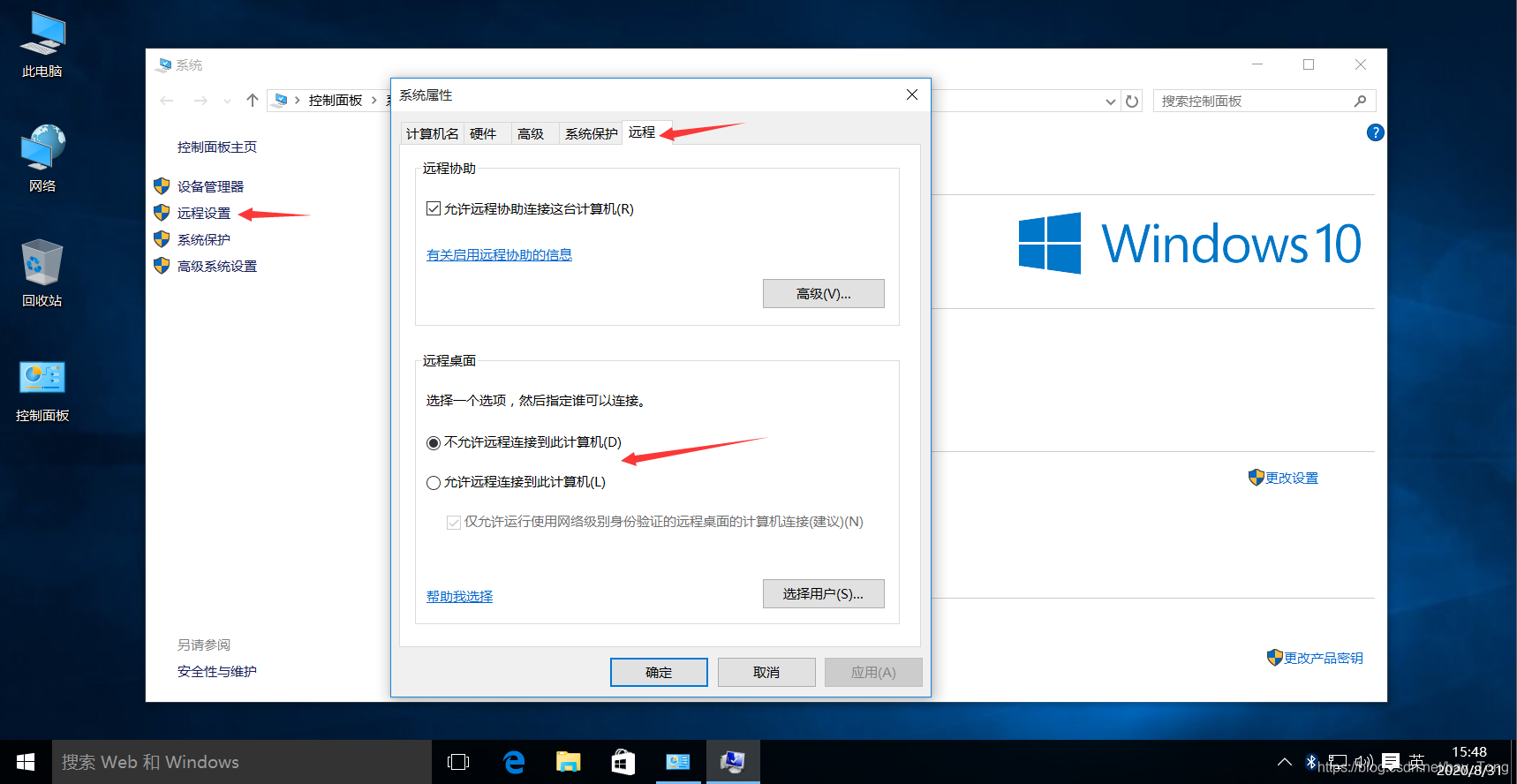
Task: Expand the address bar history dropdown
Action: tap(1111, 101)
